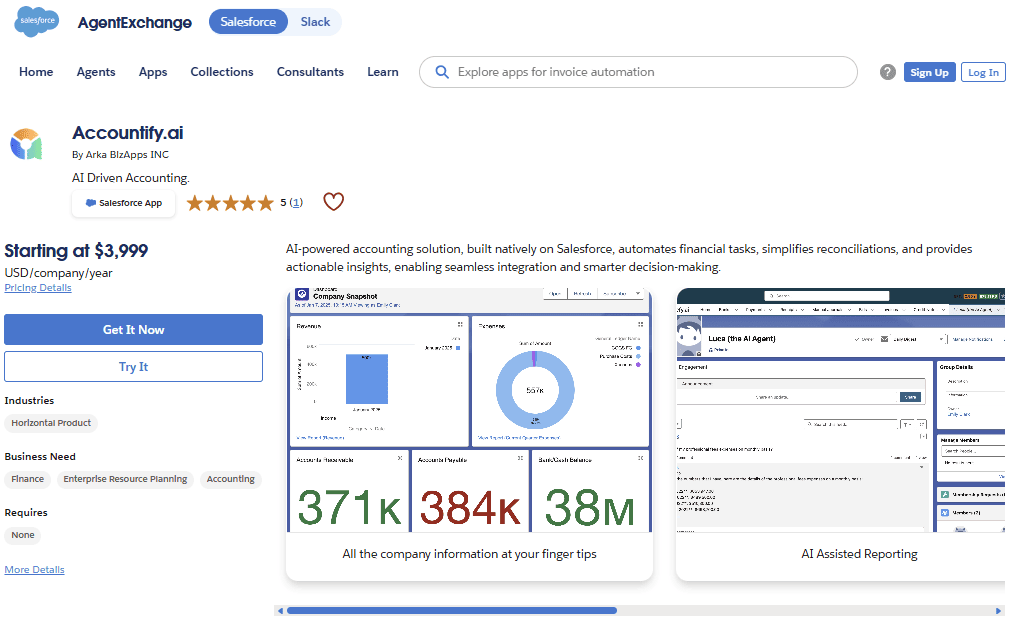Viewport: 1014px width, 623px height.
Task: Select the Finance business need tag
Action: tap(28, 479)
